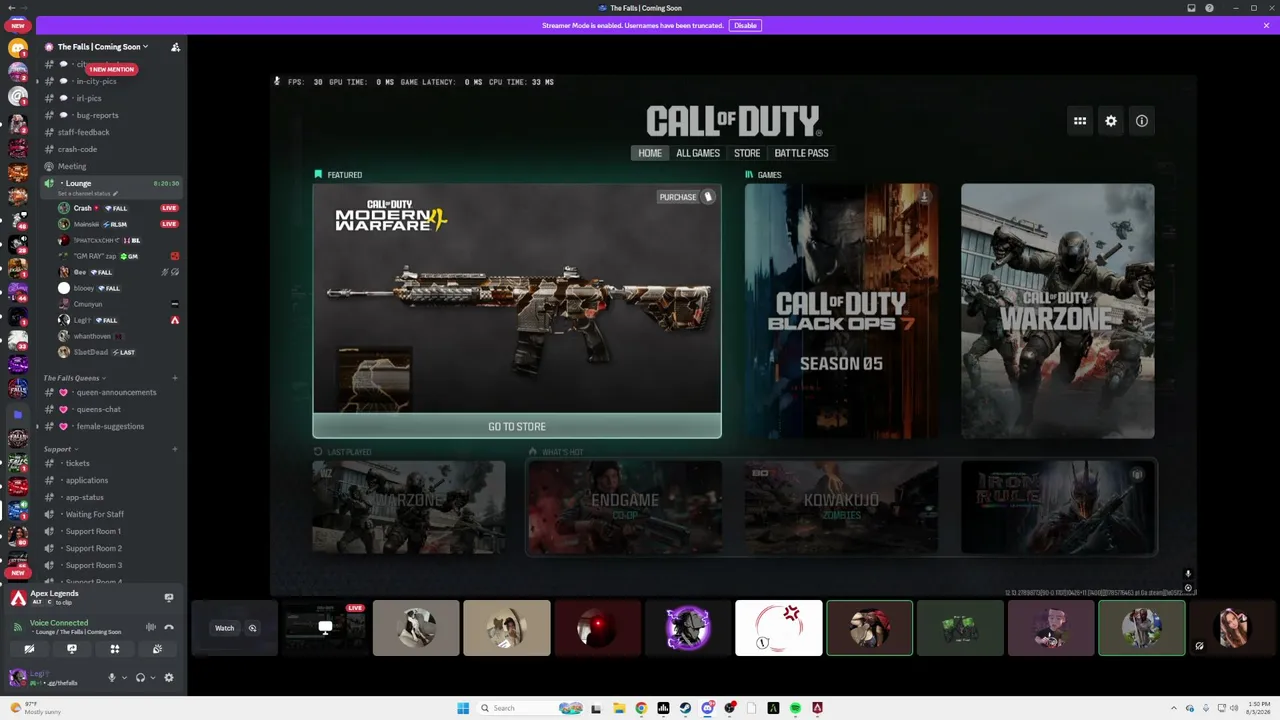The image size is (1280, 720).
Task: Stream Apex Legends with the screen icon
Action: coord(169,597)
